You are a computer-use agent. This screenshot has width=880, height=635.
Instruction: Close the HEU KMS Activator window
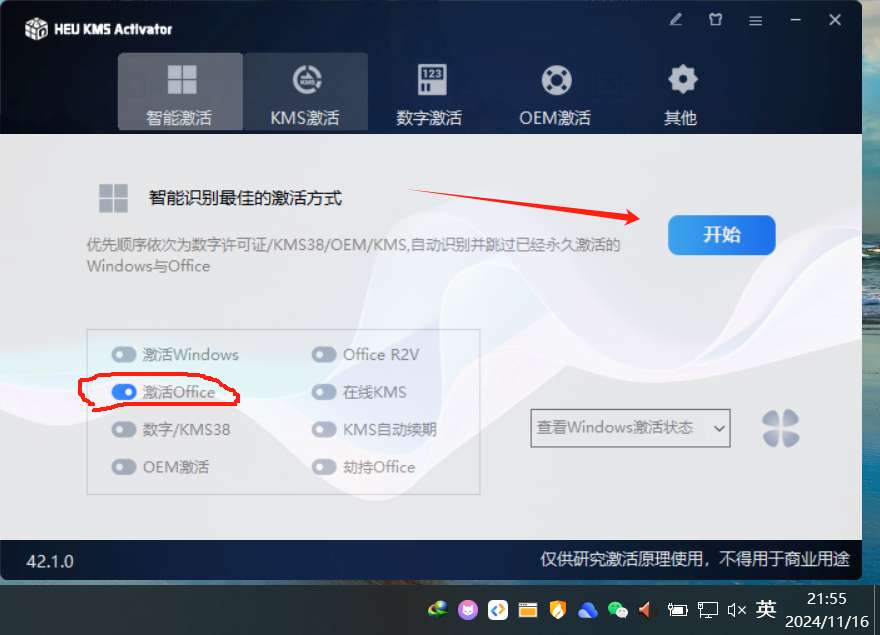click(835, 20)
